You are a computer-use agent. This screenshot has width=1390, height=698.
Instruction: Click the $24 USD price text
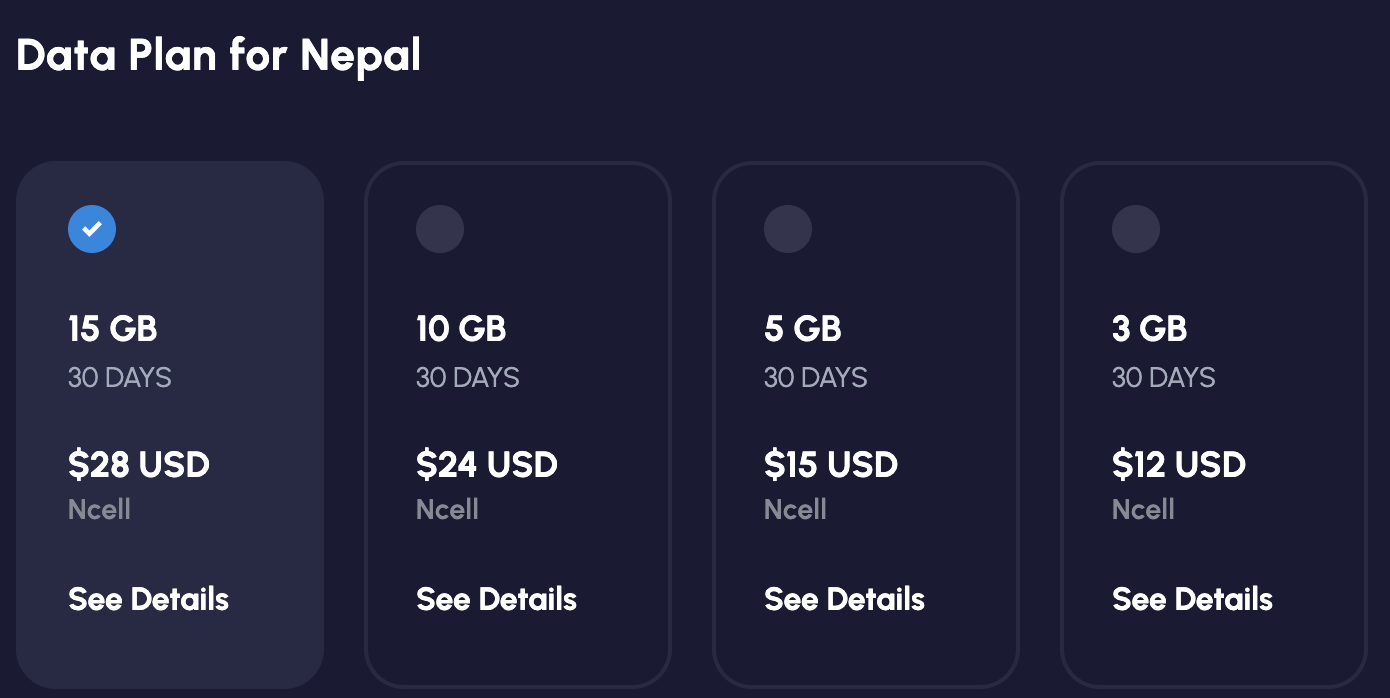point(487,465)
